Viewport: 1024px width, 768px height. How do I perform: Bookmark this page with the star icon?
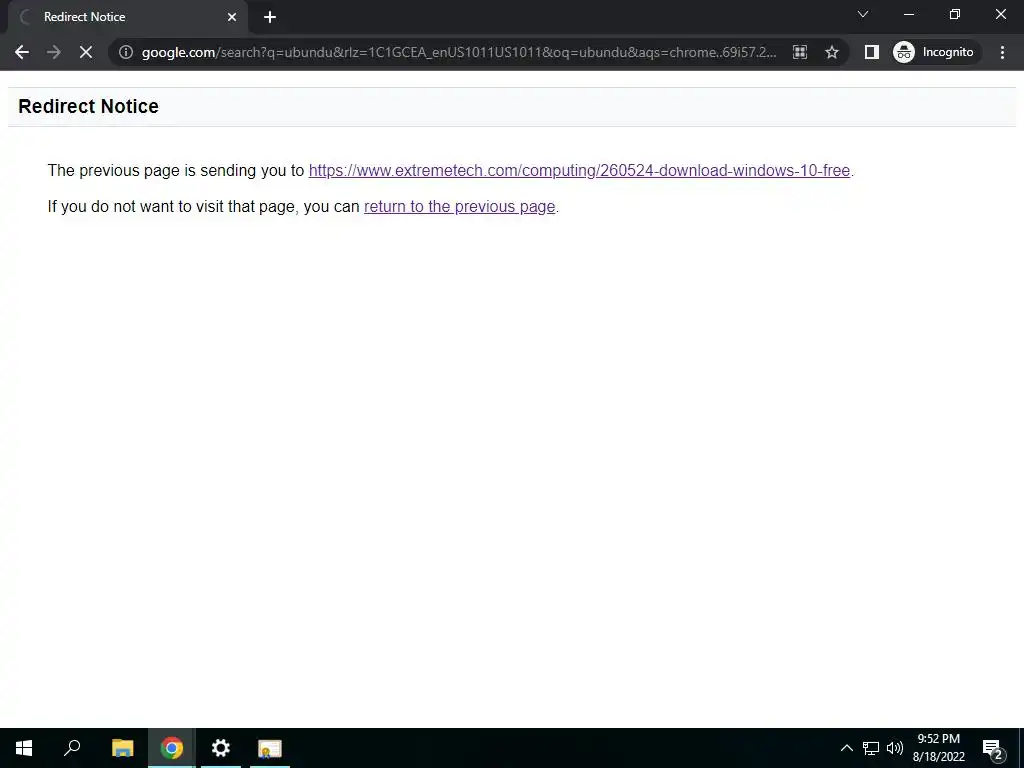coord(831,52)
